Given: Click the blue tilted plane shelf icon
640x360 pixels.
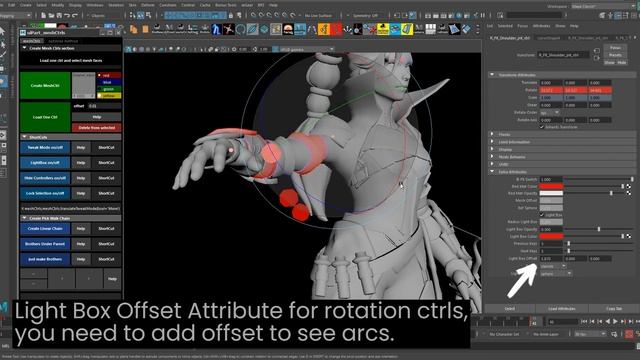Looking at the screenshot, I should click(x=454, y=29).
